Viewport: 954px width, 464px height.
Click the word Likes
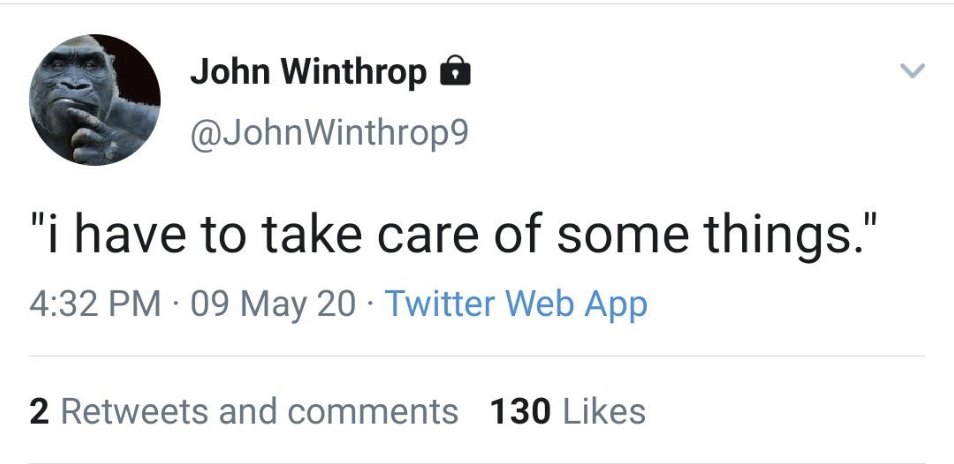[x=604, y=411]
